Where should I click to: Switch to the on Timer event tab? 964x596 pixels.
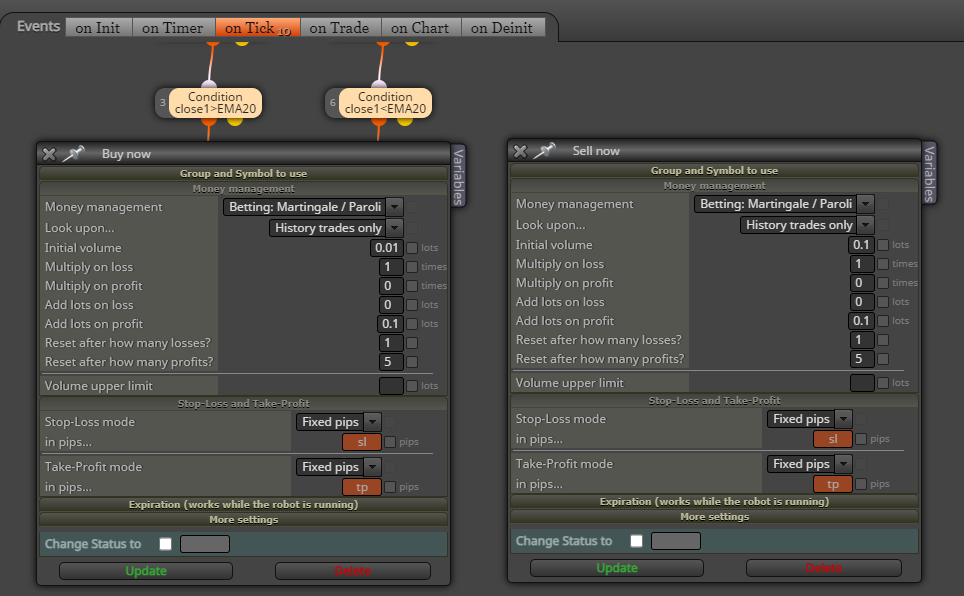[173, 28]
